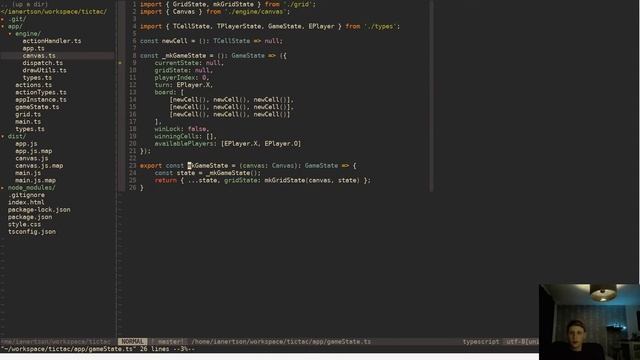Click 'availablePlayers' property name
The image size is (640, 360).
tap(184, 144)
